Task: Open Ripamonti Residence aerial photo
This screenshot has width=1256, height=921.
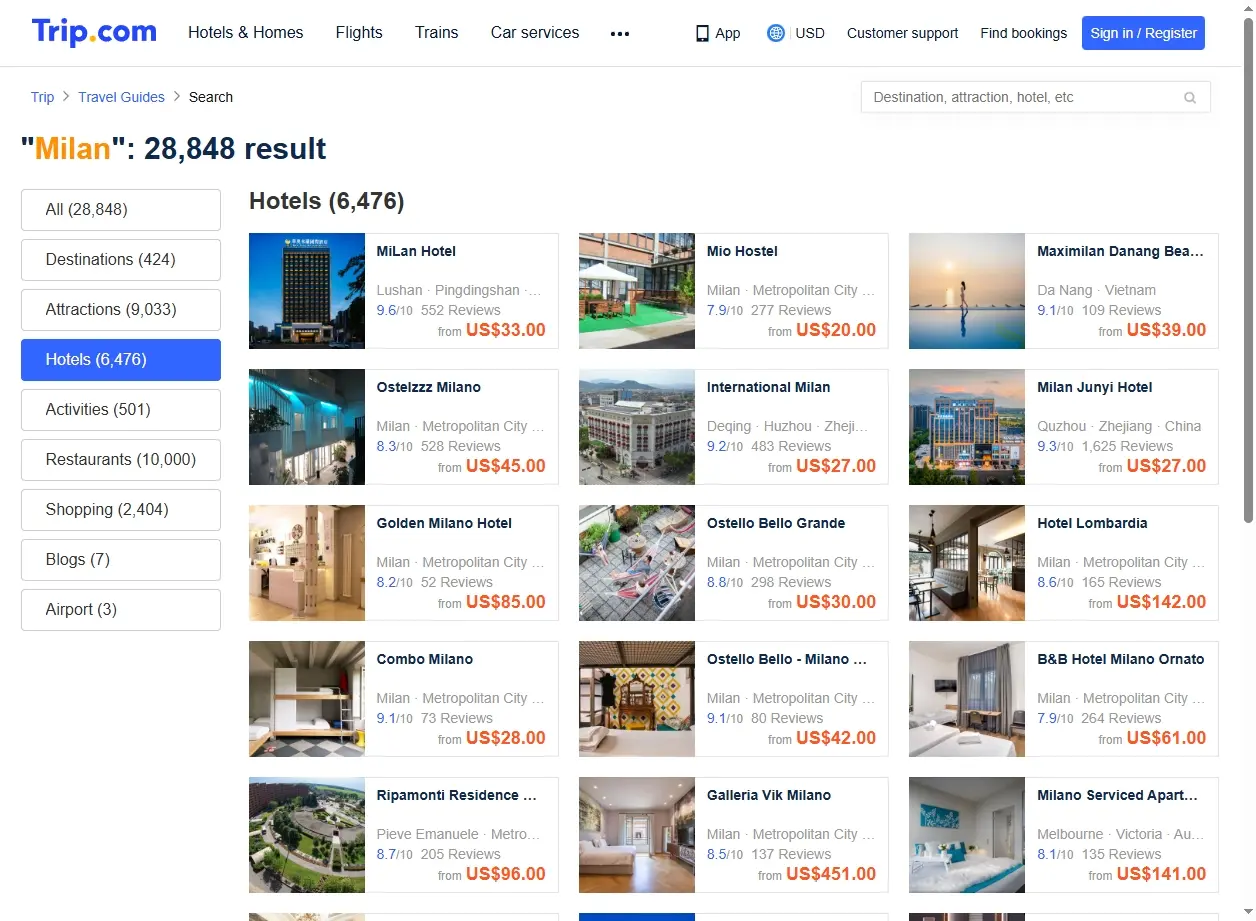Action: 307,835
